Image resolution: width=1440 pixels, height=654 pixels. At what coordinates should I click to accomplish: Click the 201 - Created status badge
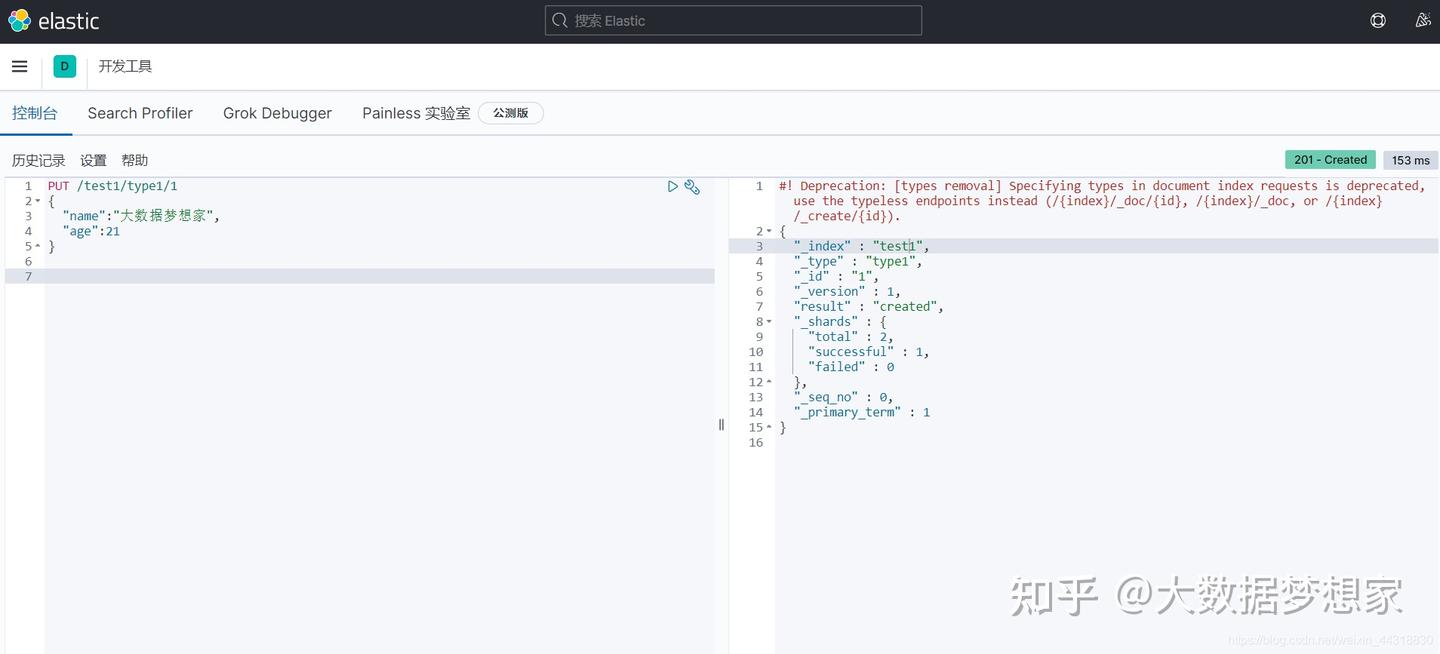click(1330, 159)
